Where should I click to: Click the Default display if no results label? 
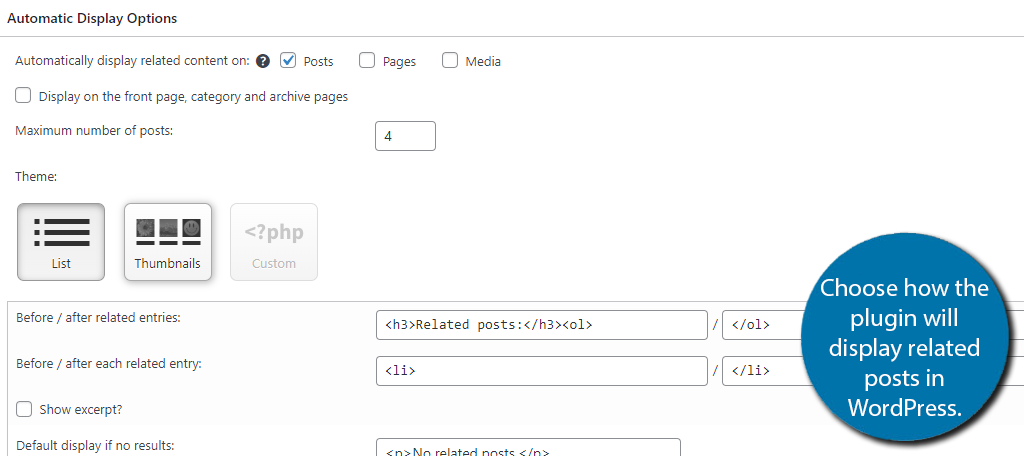coord(95,446)
